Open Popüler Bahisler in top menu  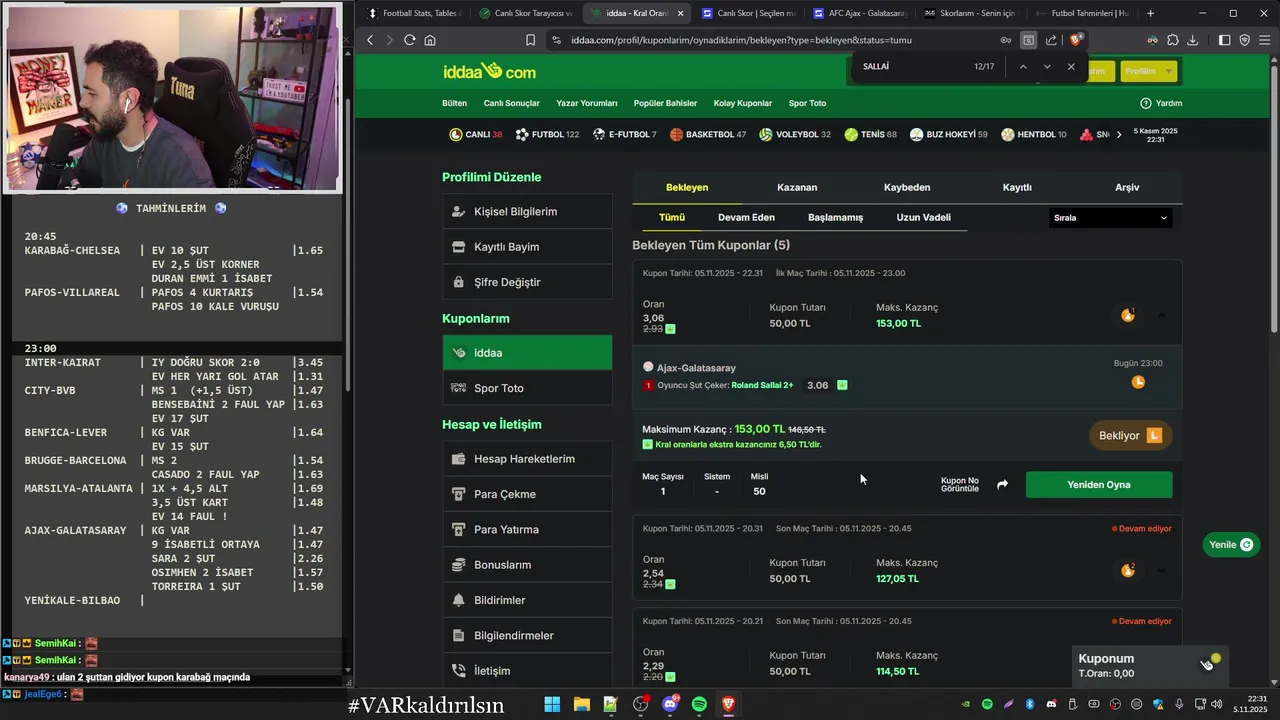point(665,103)
